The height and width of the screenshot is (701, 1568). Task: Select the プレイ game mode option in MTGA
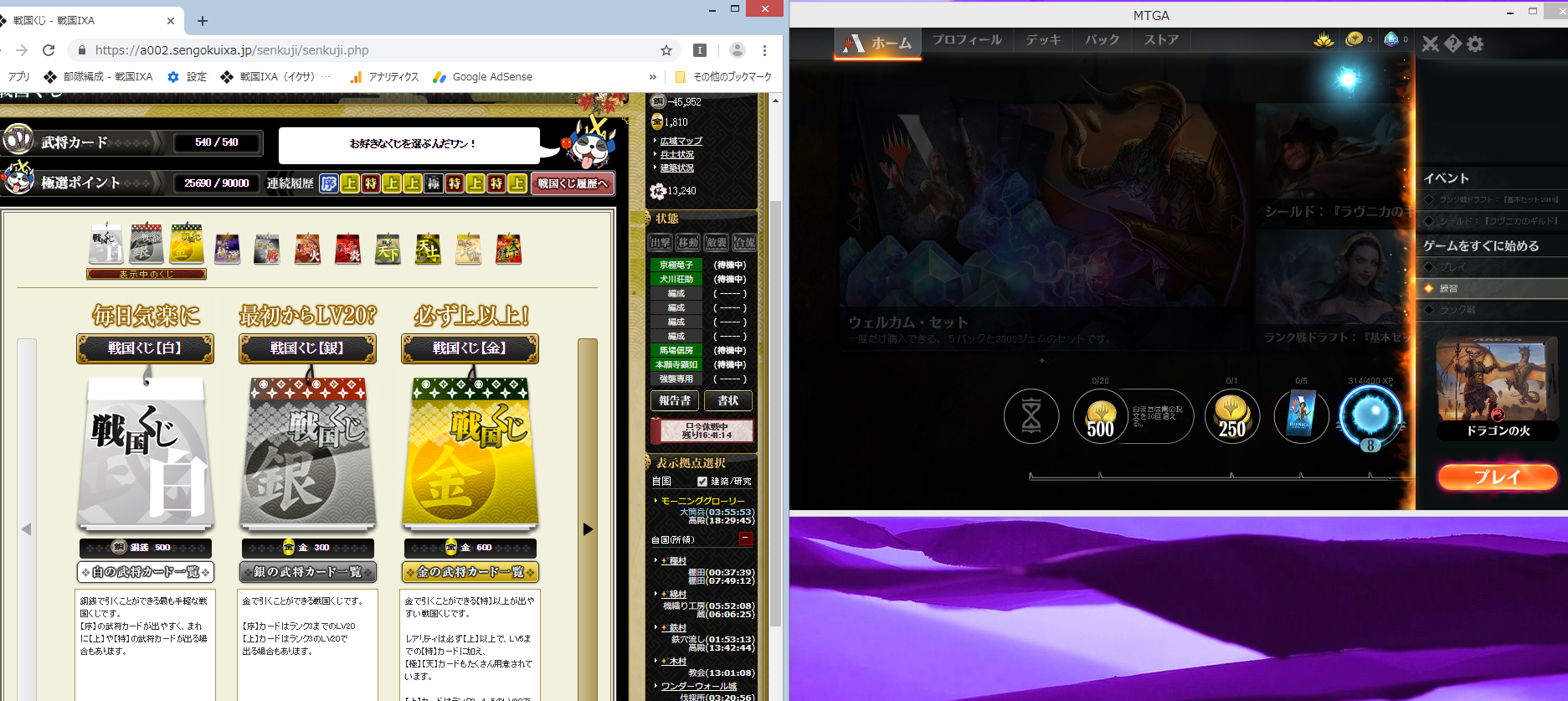[x=1491, y=267]
